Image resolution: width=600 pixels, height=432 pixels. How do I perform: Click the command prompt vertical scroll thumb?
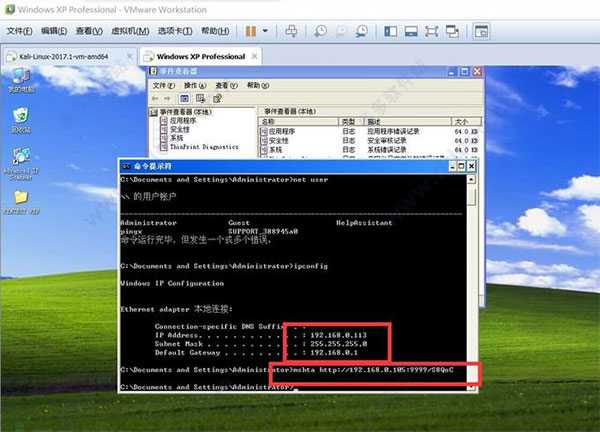pyautogui.click(x=471, y=197)
